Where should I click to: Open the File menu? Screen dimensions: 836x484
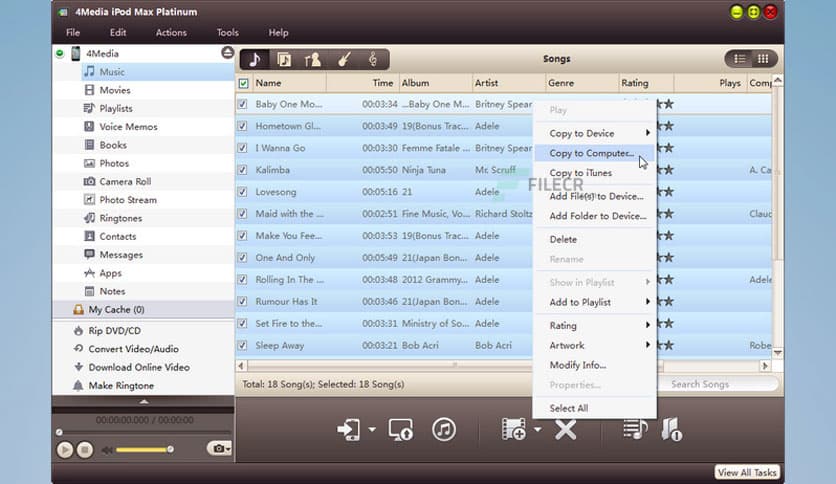click(x=73, y=33)
